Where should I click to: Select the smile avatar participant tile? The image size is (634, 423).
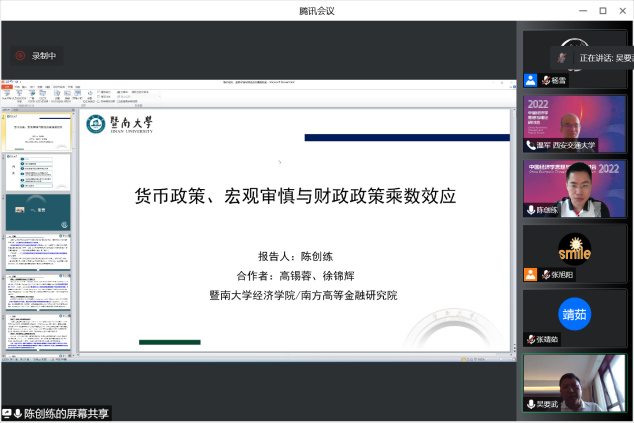574,250
